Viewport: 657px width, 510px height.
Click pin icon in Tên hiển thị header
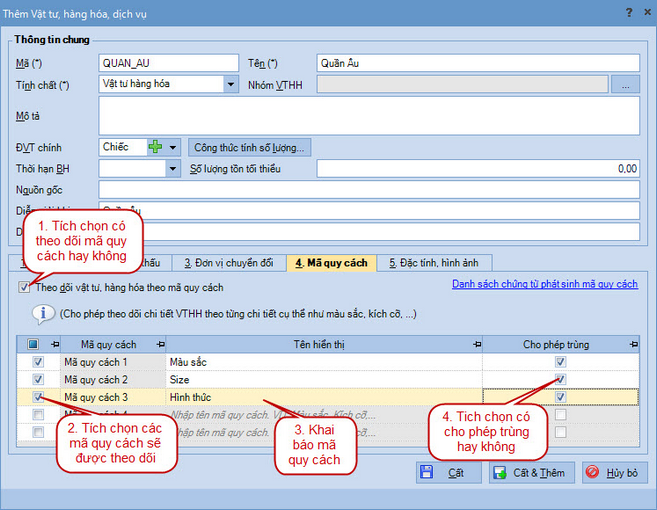pos(477,344)
